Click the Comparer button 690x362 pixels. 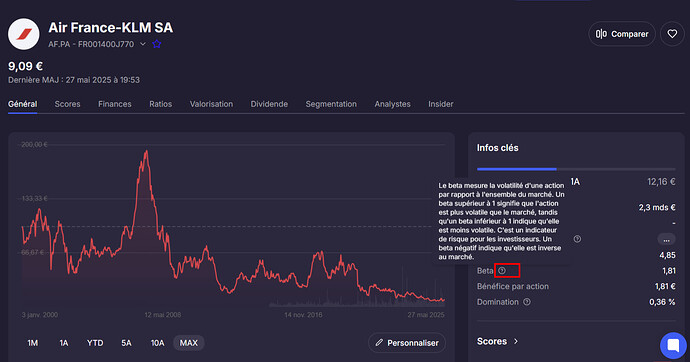click(x=622, y=34)
